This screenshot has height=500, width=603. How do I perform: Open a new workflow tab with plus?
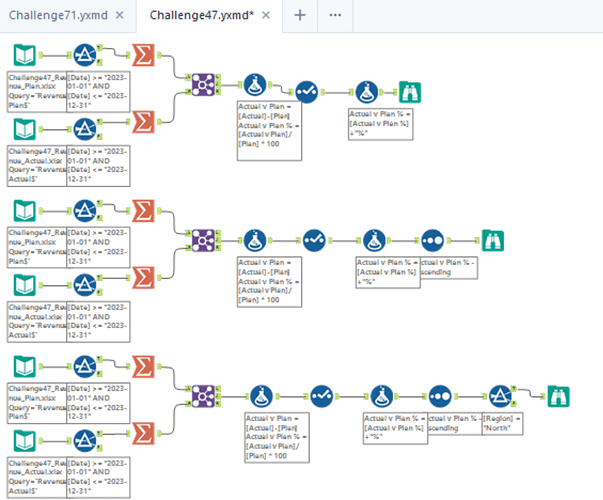coord(300,15)
